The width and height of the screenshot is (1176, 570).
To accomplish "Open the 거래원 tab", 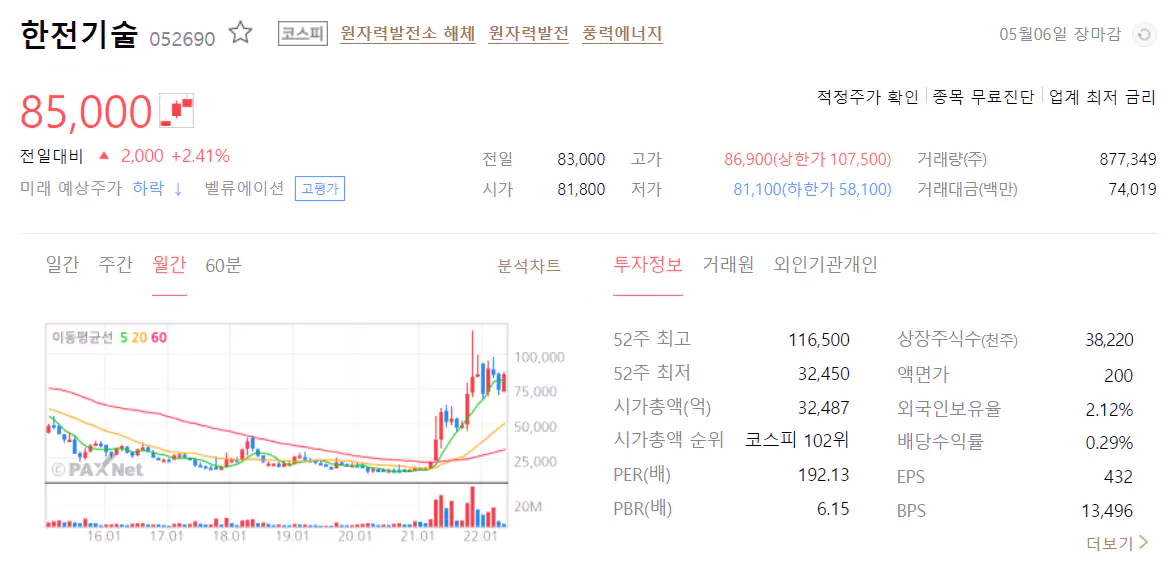I will click(x=728, y=265).
